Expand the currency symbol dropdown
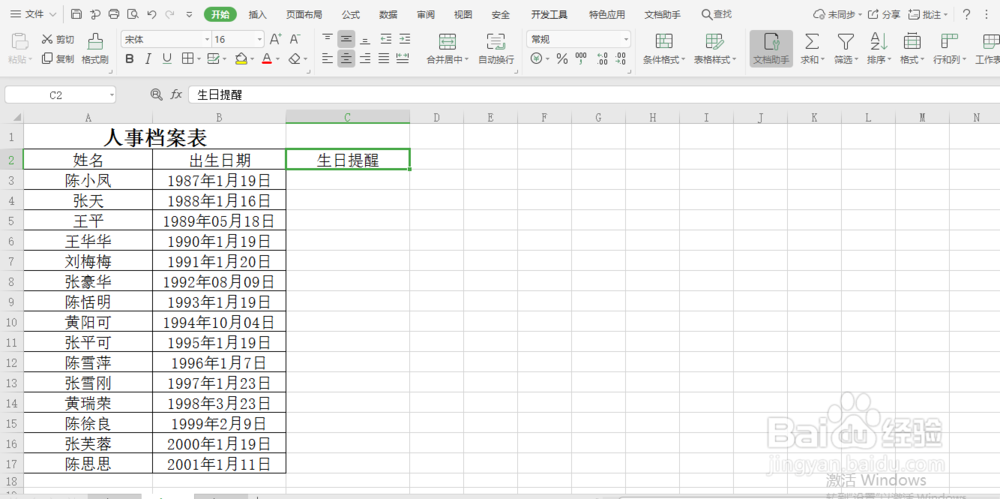The width and height of the screenshot is (1000, 499). 547,59
